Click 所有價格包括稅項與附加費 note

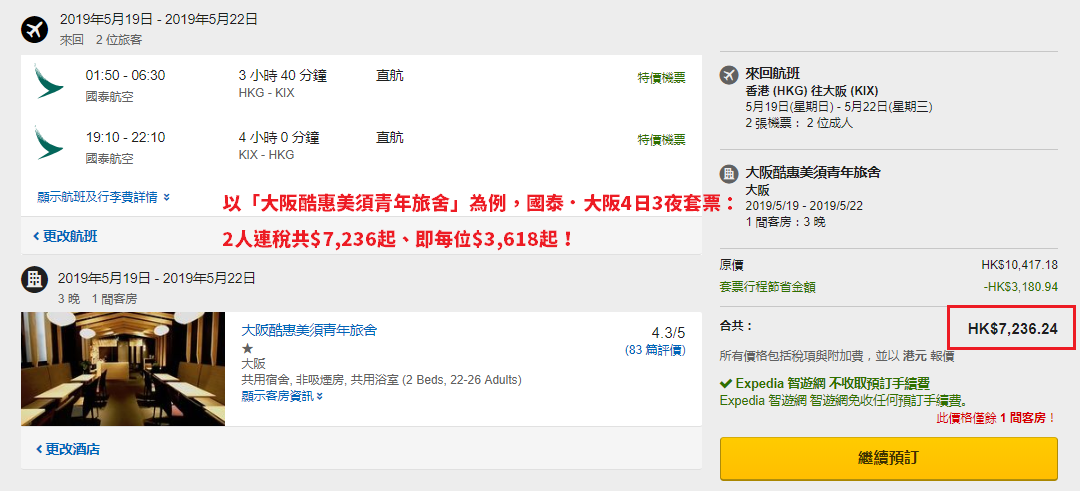click(836, 357)
